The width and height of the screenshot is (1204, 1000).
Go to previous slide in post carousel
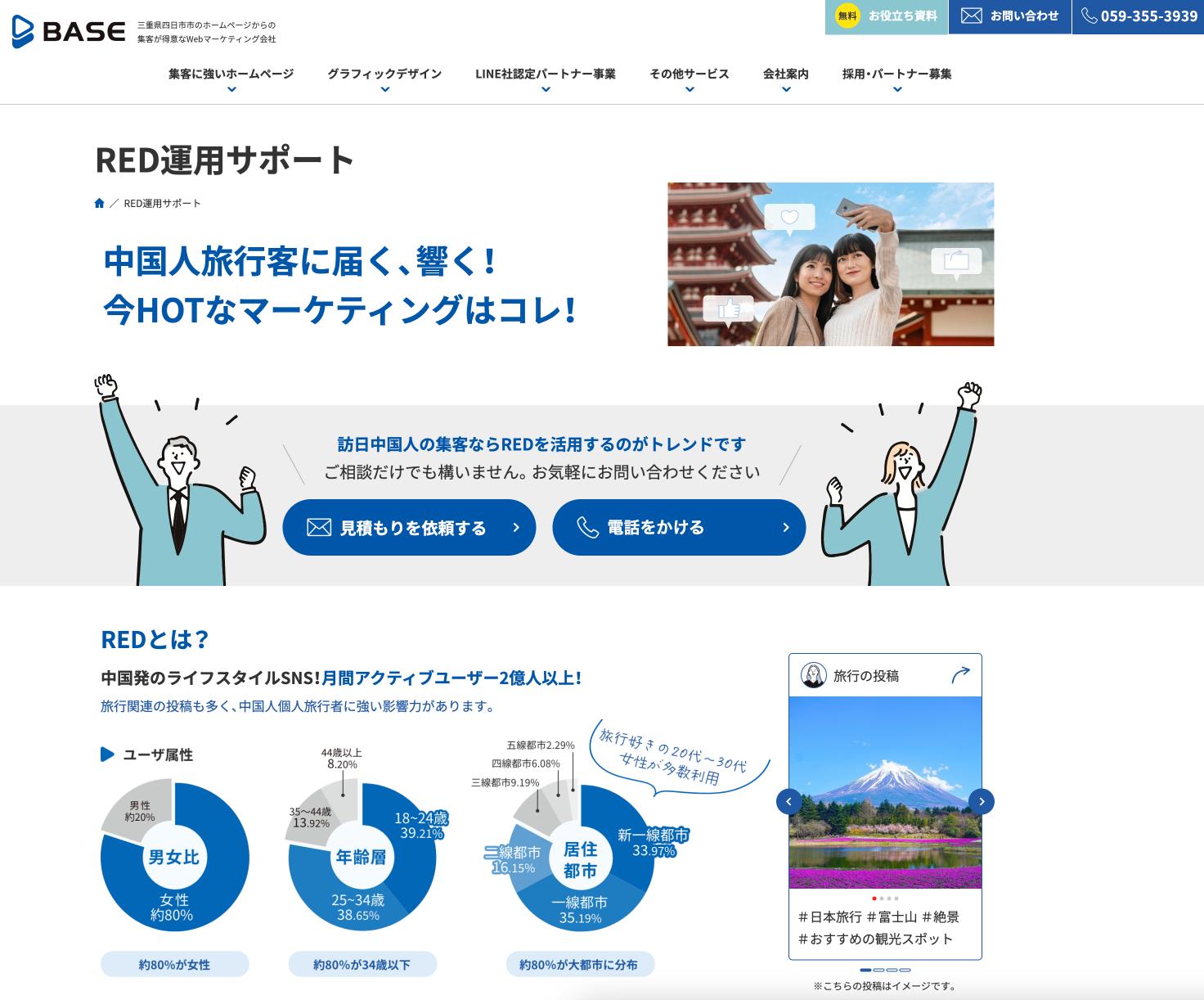click(788, 801)
